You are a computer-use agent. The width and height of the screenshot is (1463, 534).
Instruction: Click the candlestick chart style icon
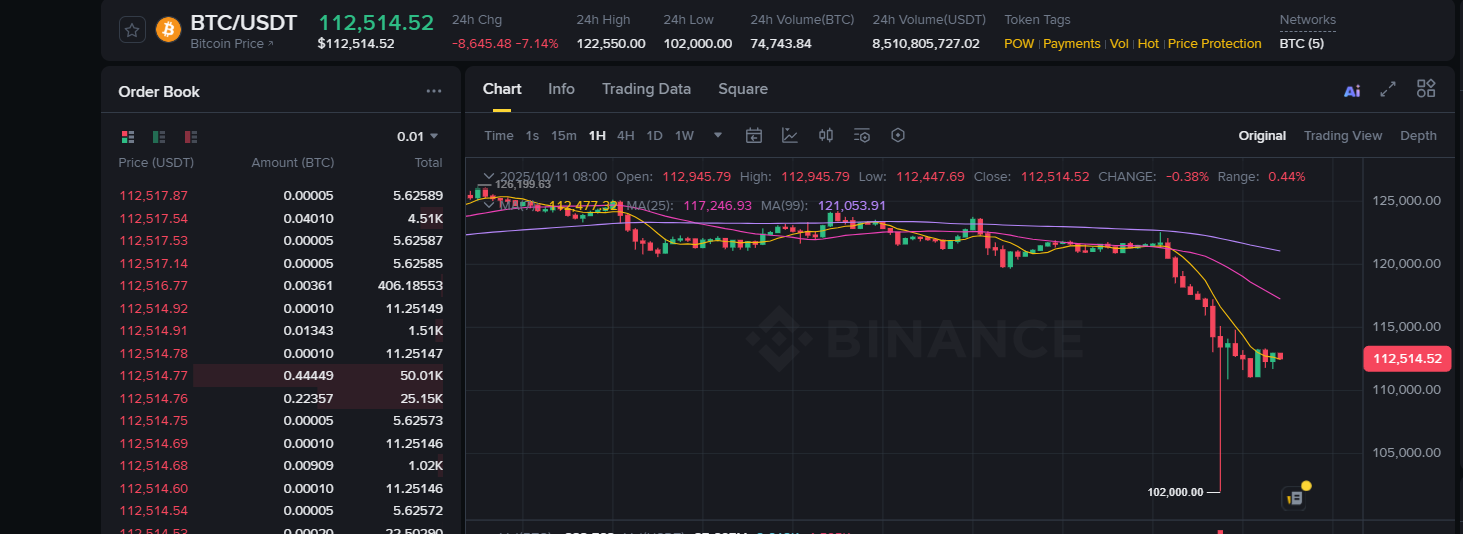826,135
